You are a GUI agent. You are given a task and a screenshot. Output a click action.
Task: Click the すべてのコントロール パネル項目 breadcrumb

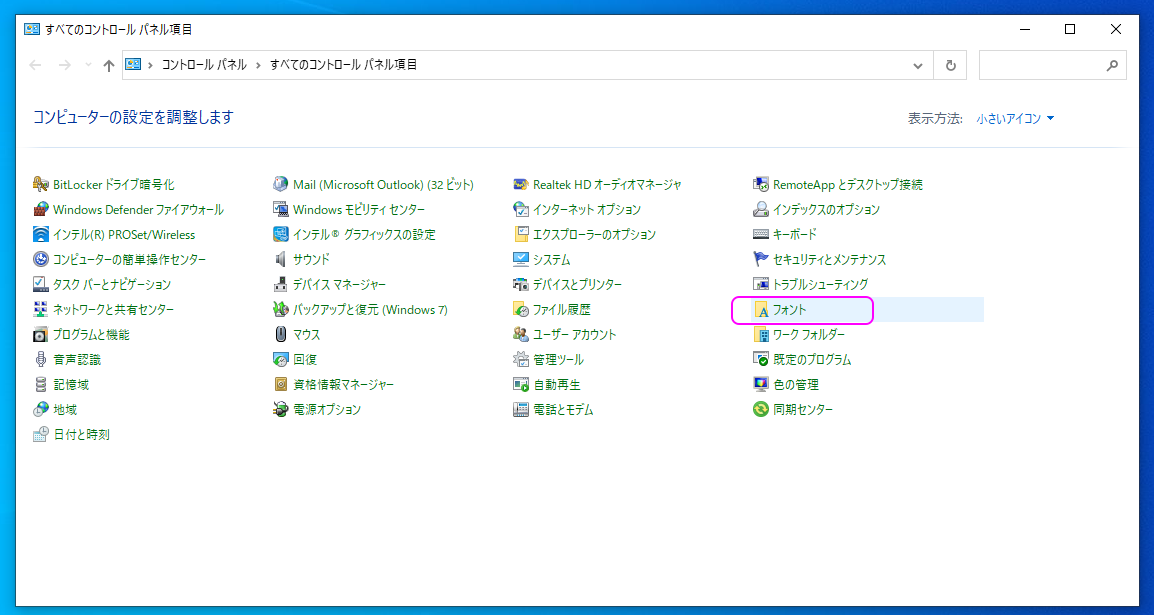tap(344, 65)
